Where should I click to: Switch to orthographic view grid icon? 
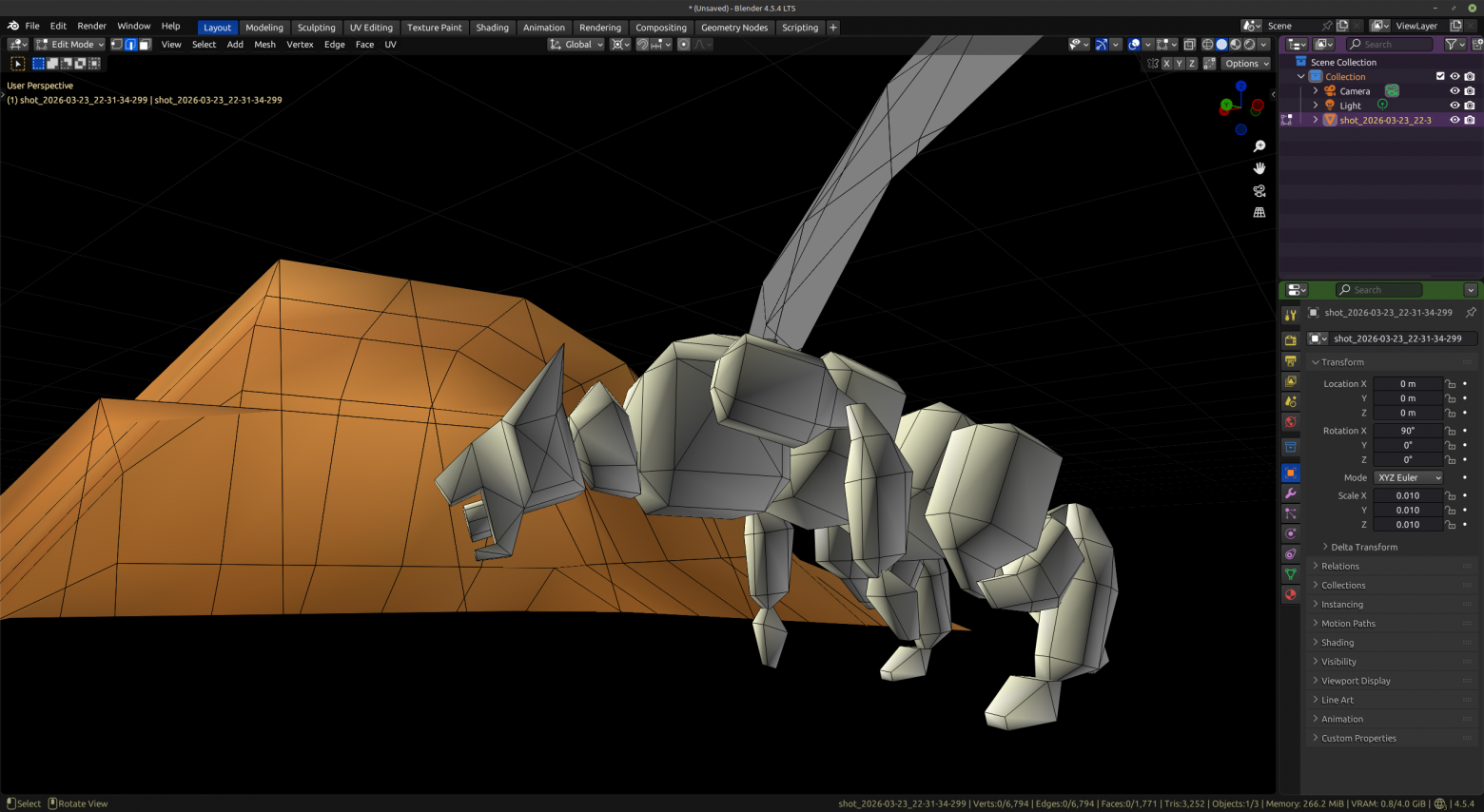1259,213
